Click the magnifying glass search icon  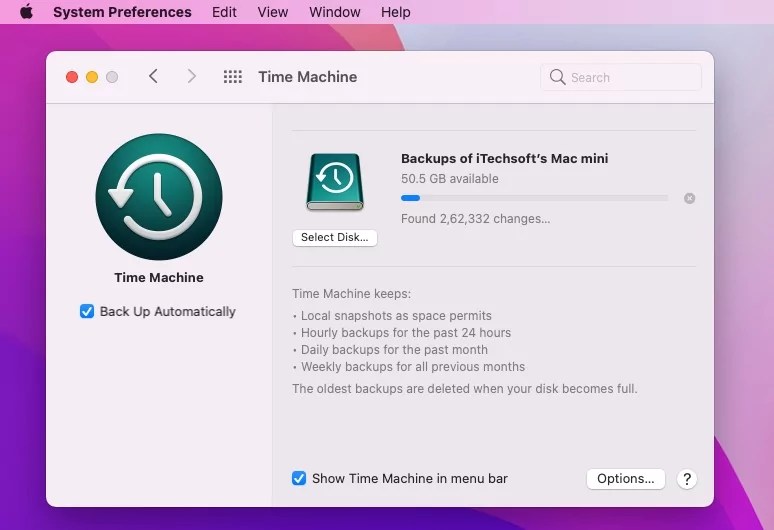[x=557, y=77]
